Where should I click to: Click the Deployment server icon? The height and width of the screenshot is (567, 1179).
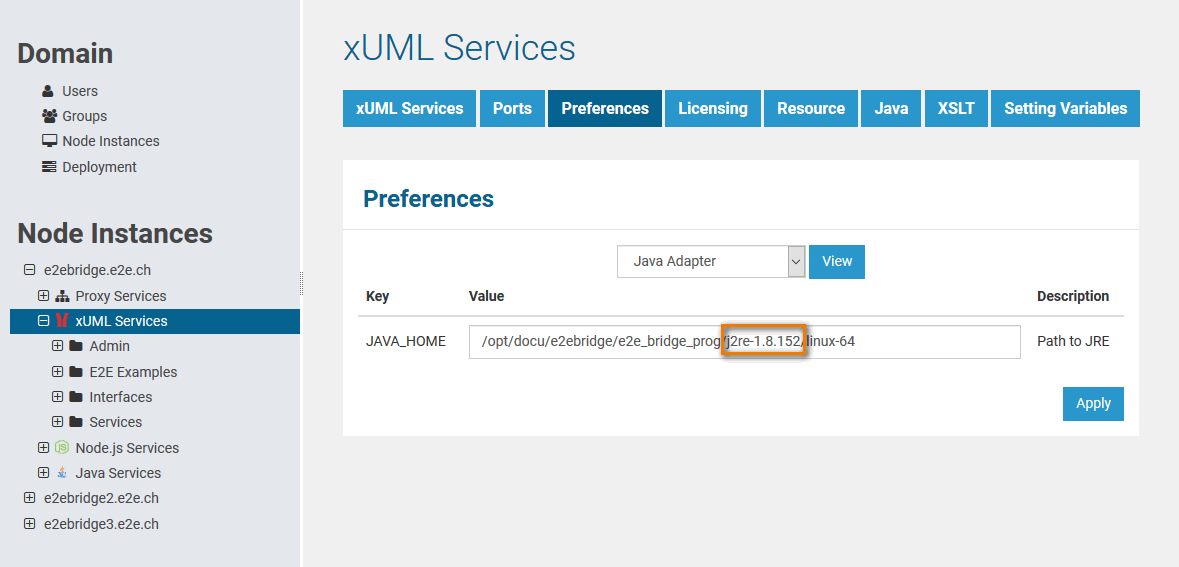click(x=49, y=167)
